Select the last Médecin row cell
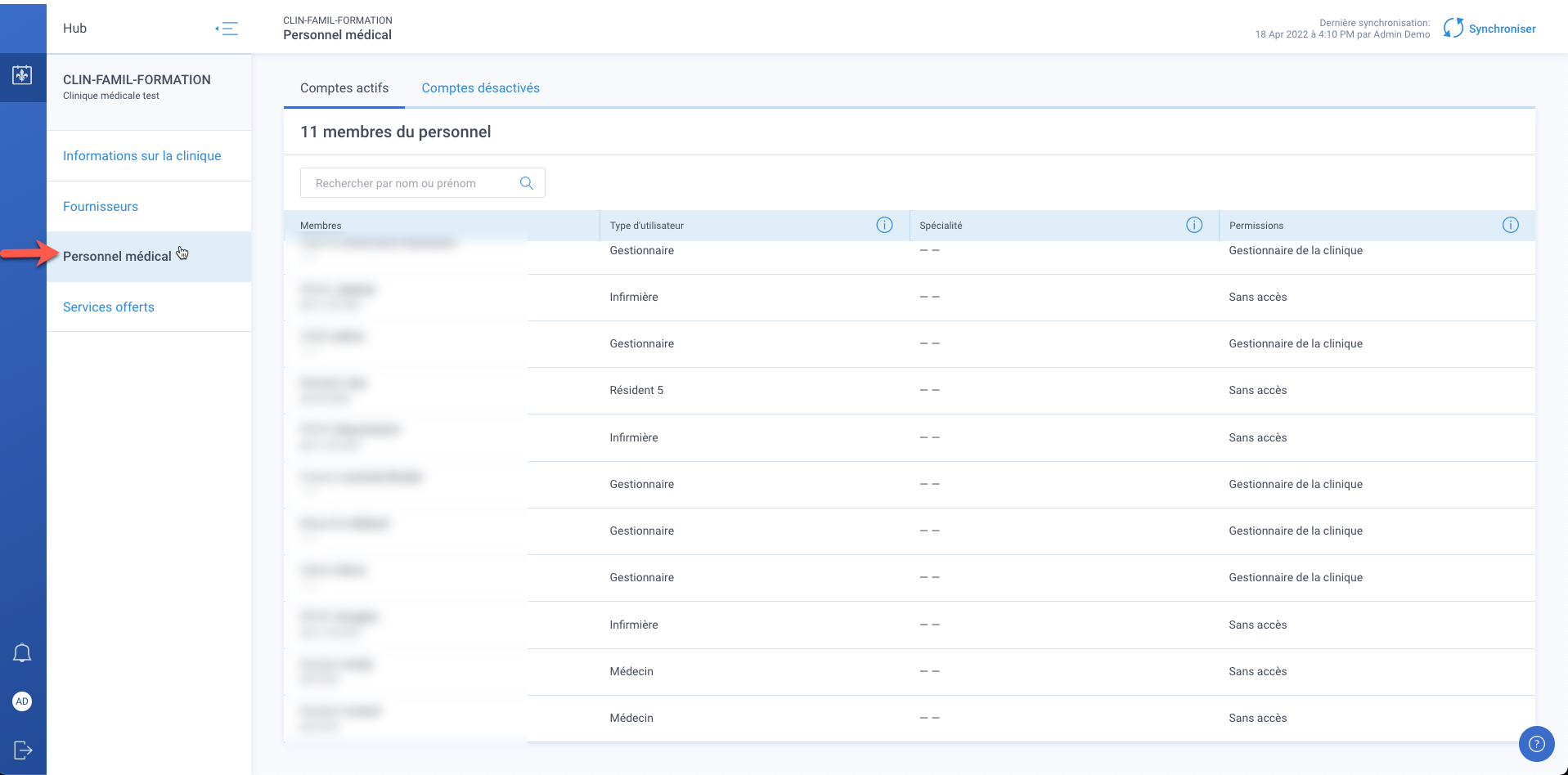The width and height of the screenshot is (1568, 775). pyautogui.click(x=631, y=719)
